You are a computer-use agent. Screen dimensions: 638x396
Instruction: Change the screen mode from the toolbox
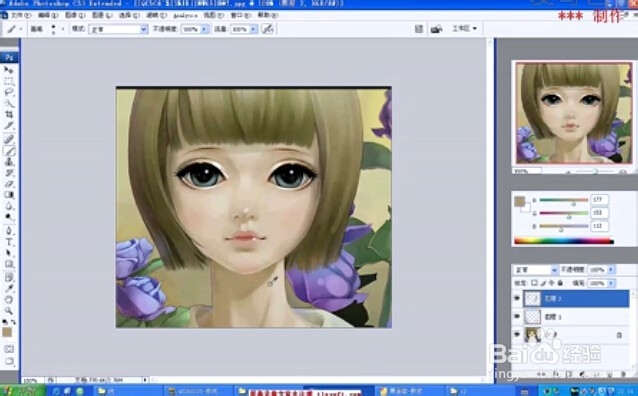[x=9, y=361]
